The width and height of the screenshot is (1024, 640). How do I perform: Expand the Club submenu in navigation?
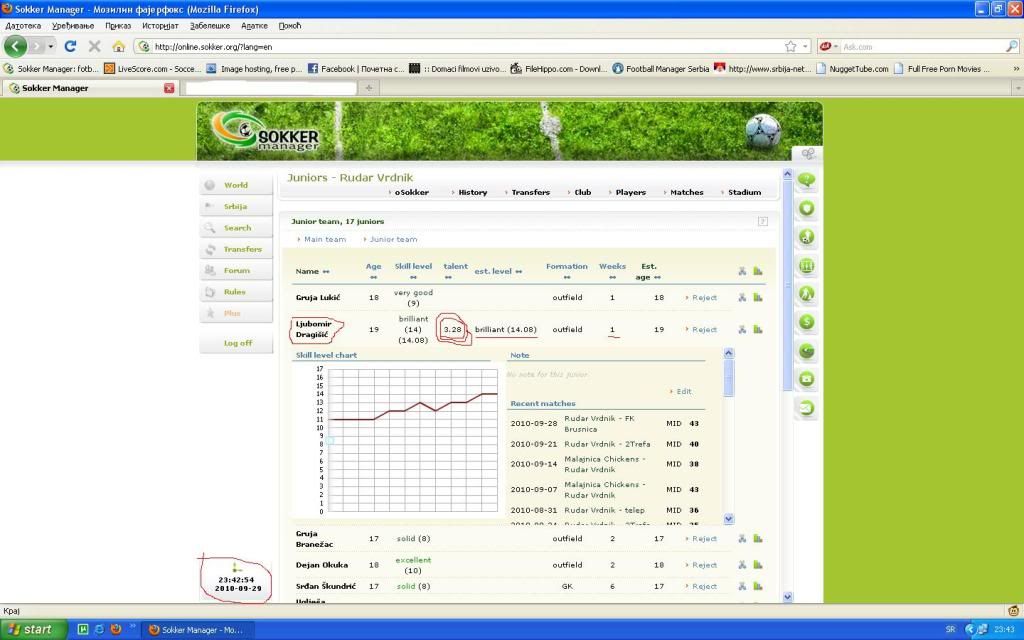point(580,192)
